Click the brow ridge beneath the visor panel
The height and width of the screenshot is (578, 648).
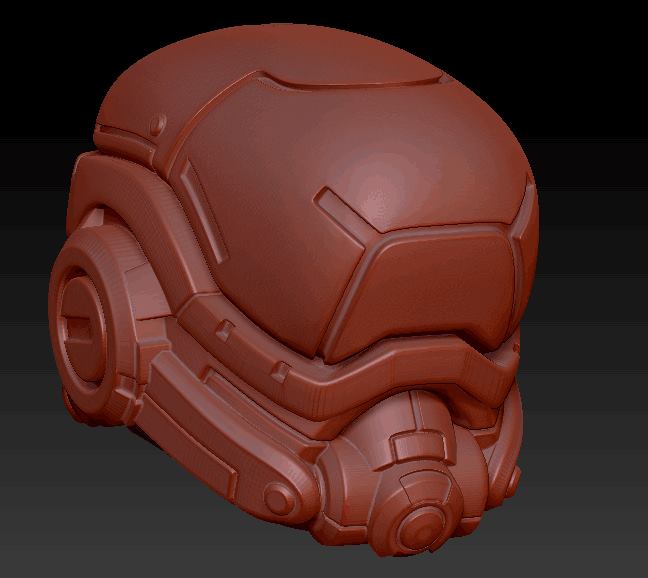pos(400,378)
